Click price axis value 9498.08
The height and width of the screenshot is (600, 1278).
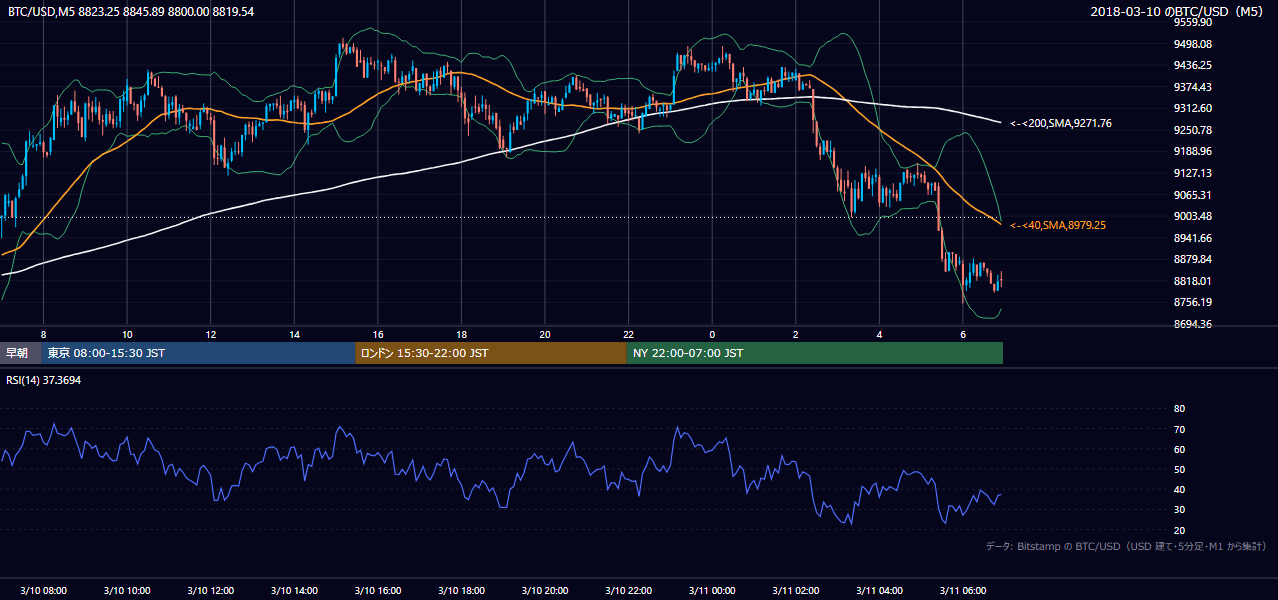1193,44
